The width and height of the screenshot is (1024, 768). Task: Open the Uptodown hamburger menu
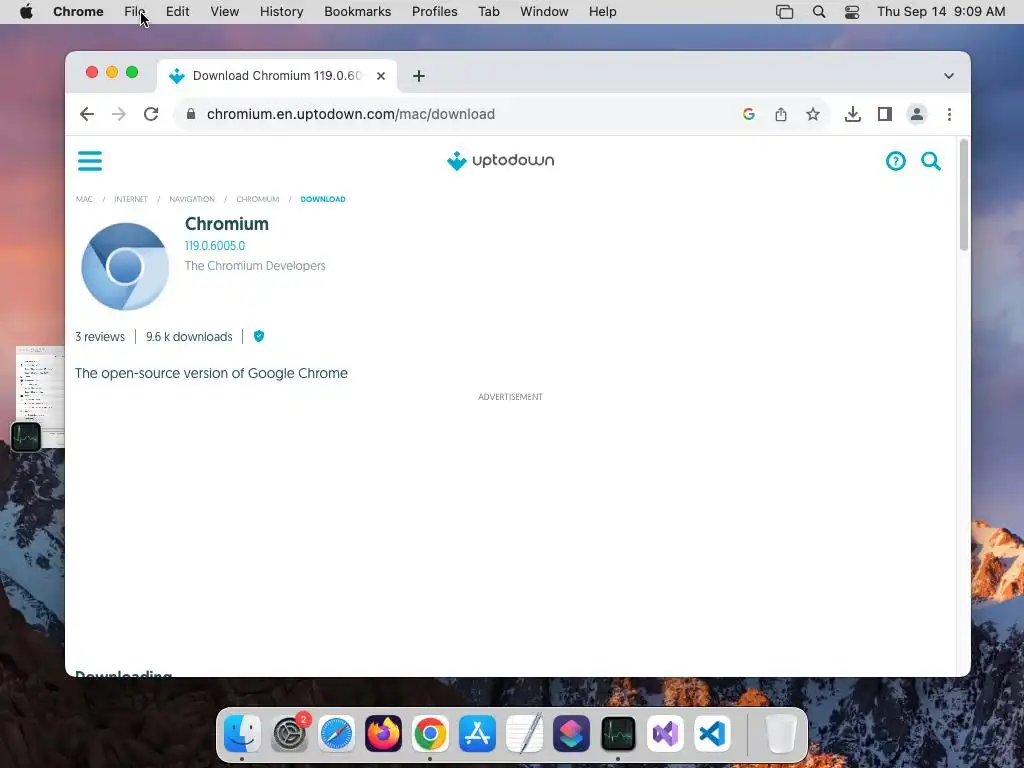coord(89,161)
